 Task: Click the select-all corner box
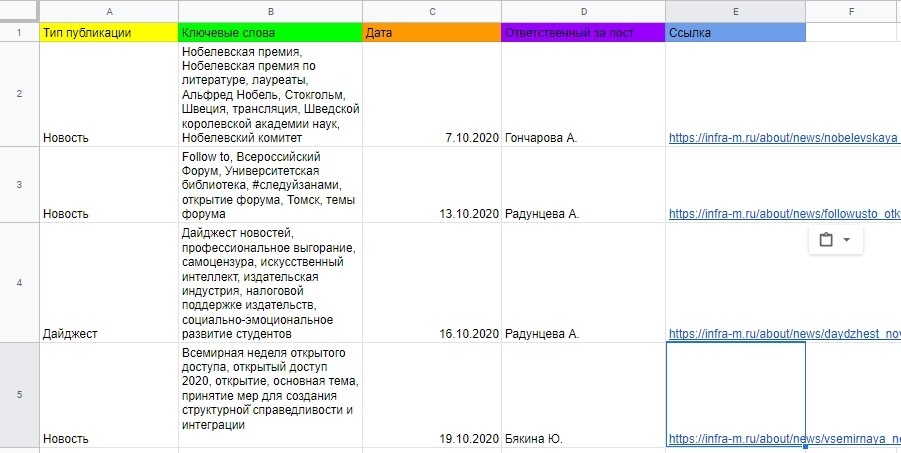20,11
